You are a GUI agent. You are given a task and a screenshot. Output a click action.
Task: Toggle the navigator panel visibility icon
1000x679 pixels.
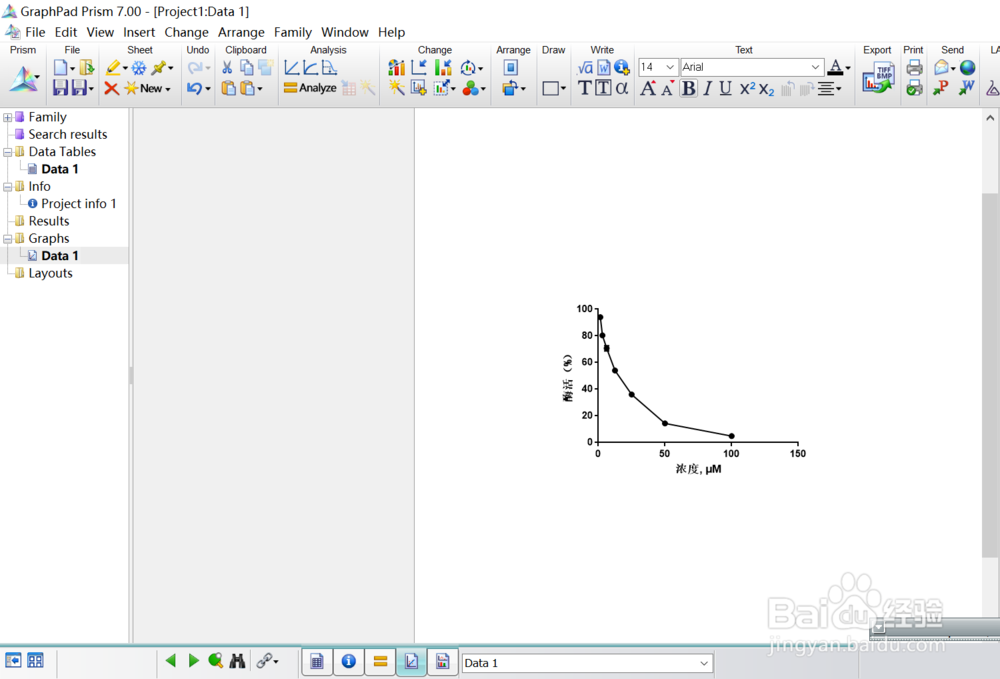pyautogui.click(x=13, y=661)
